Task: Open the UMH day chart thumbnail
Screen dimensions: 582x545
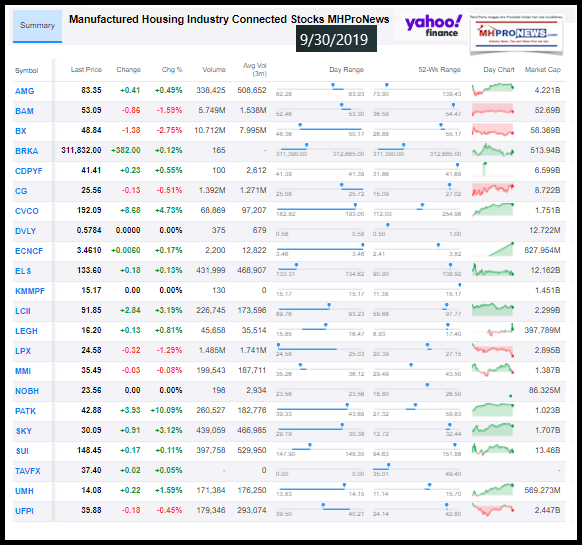Action: tap(493, 490)
